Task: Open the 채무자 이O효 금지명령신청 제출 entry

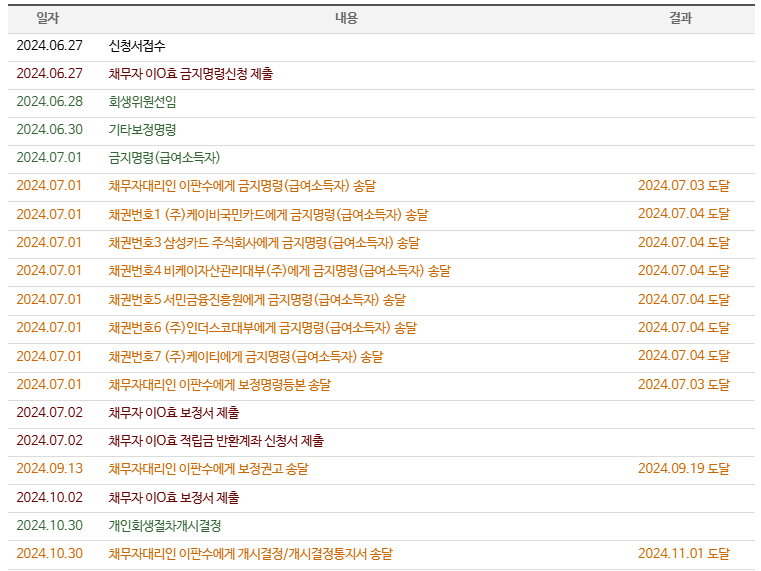Action: coord(191,74)
